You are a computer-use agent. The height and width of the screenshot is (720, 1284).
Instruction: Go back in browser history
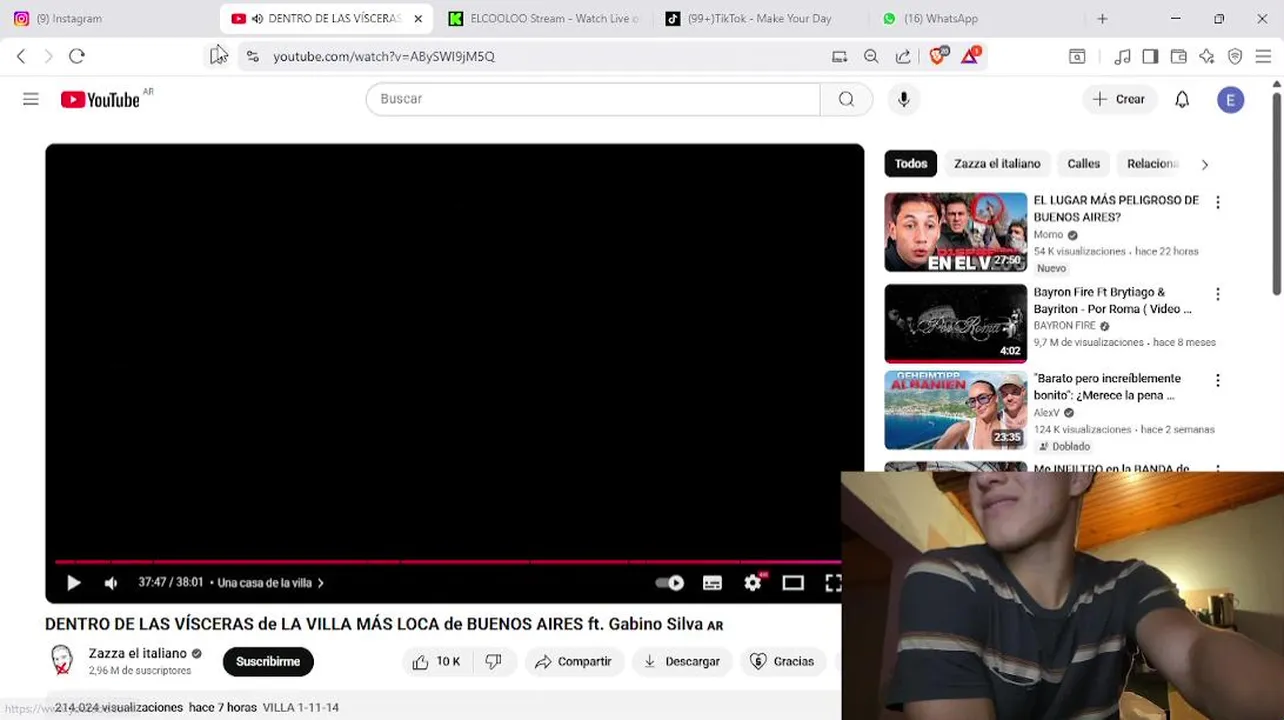coord(21,56)
